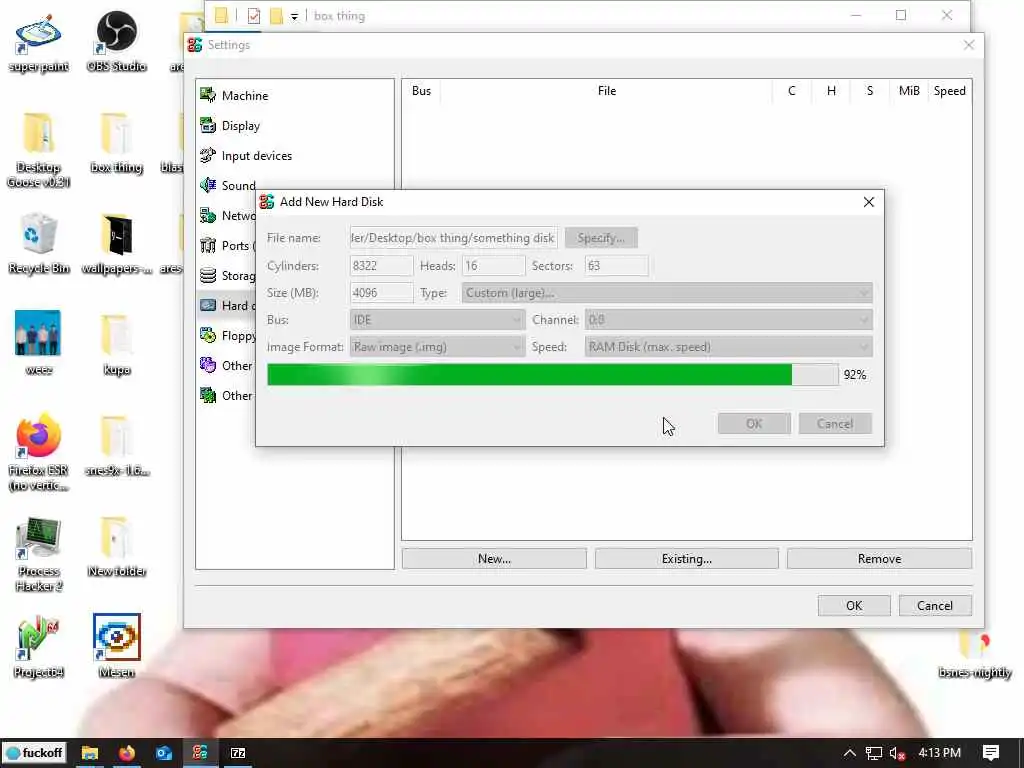Open Recycle Bin on desktop

39,243
